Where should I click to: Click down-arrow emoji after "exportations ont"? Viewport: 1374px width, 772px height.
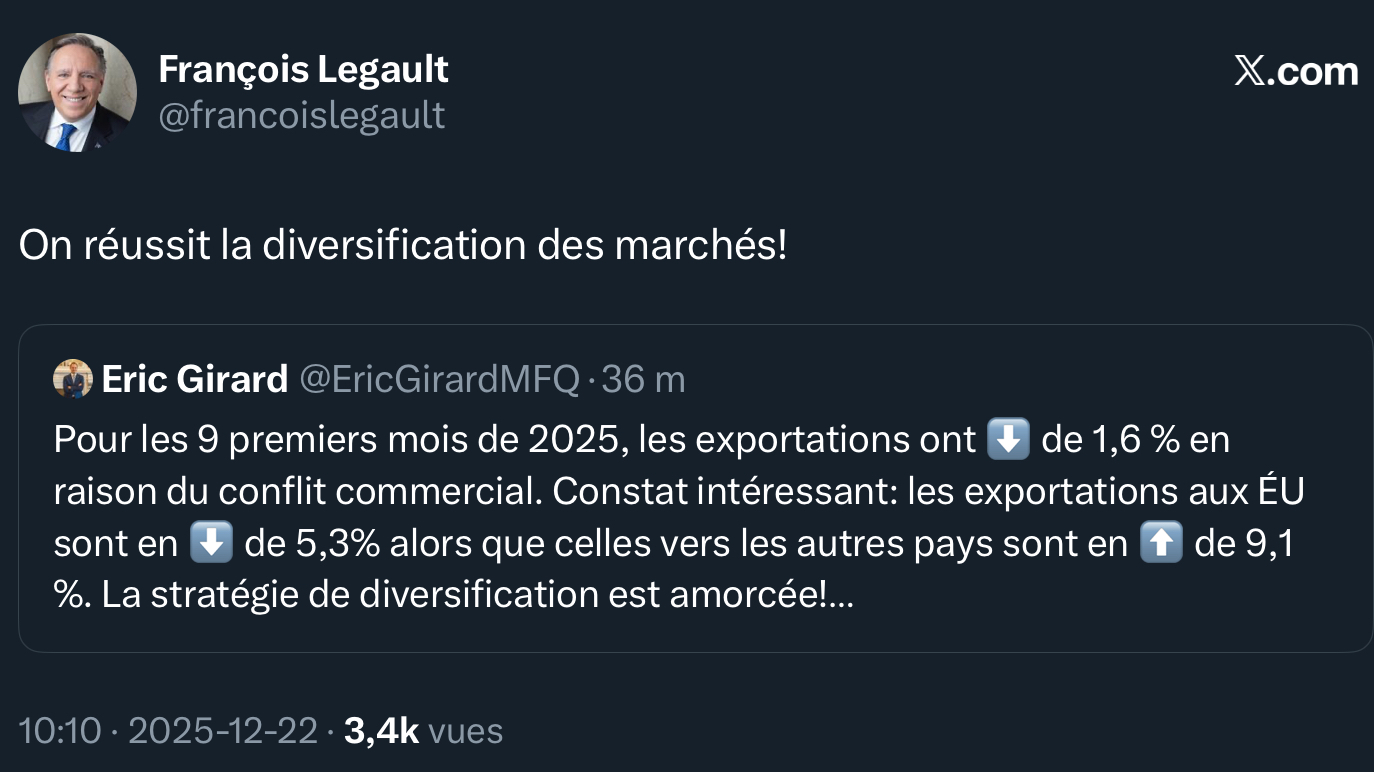coord(1008,440)
